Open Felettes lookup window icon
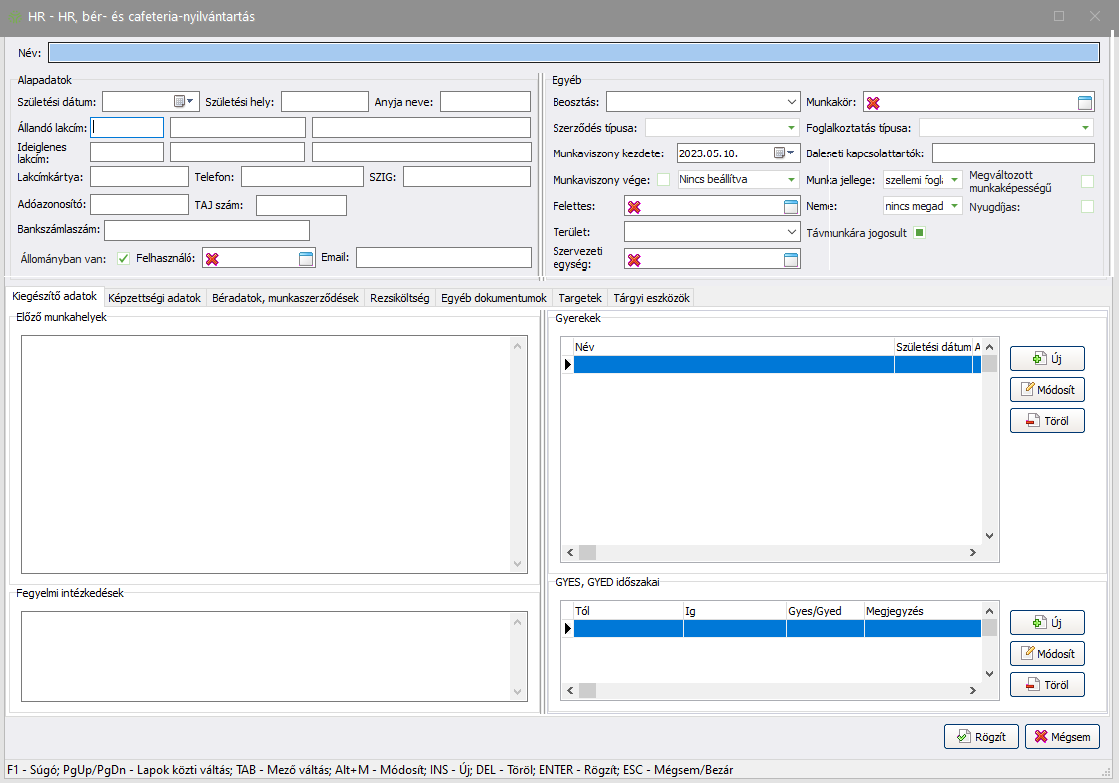Screen dimensions: 1119x783 pos(791,207)
